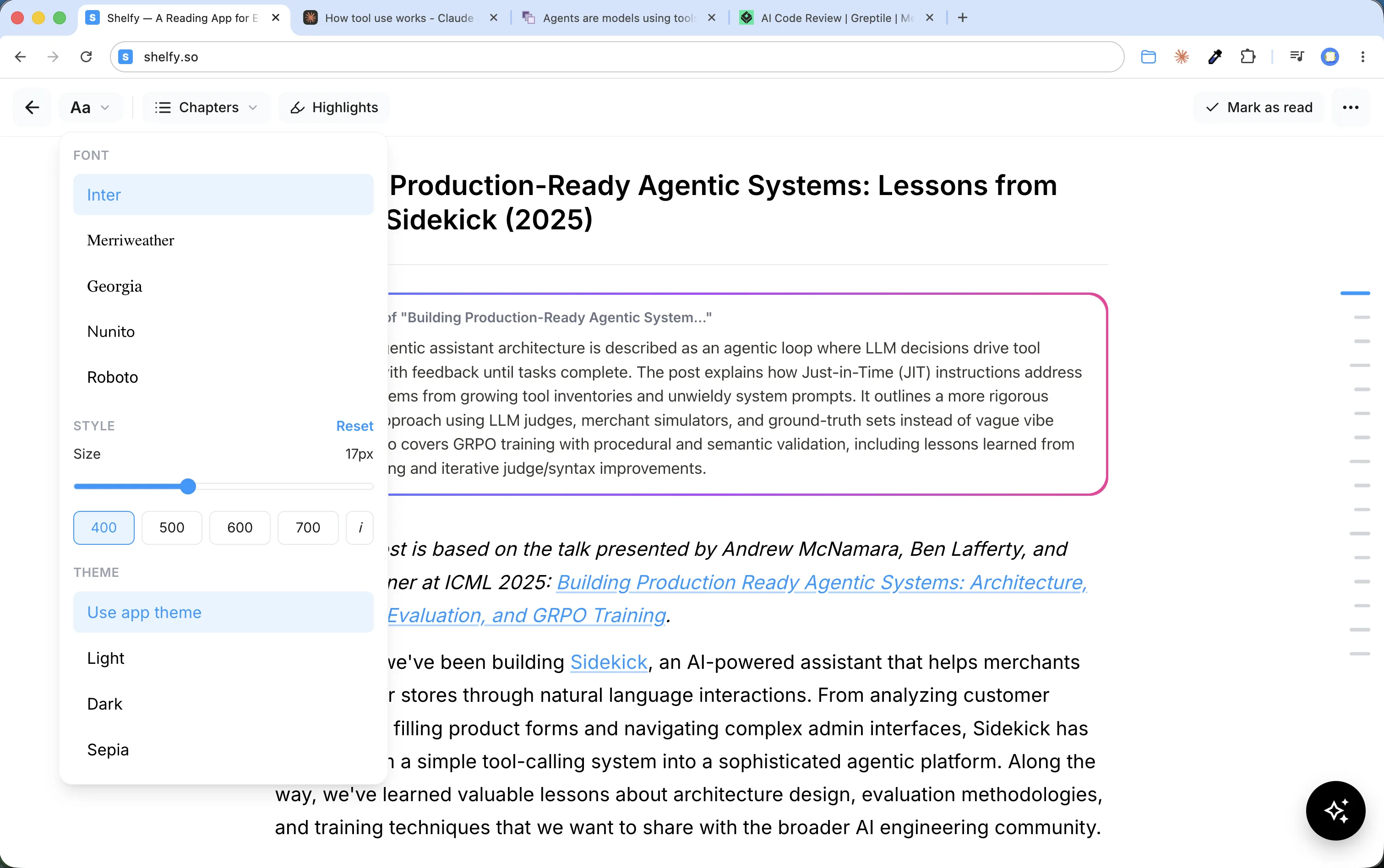Open the Aa font settings dropdown
1384x868 pixels.
[90, 107]
